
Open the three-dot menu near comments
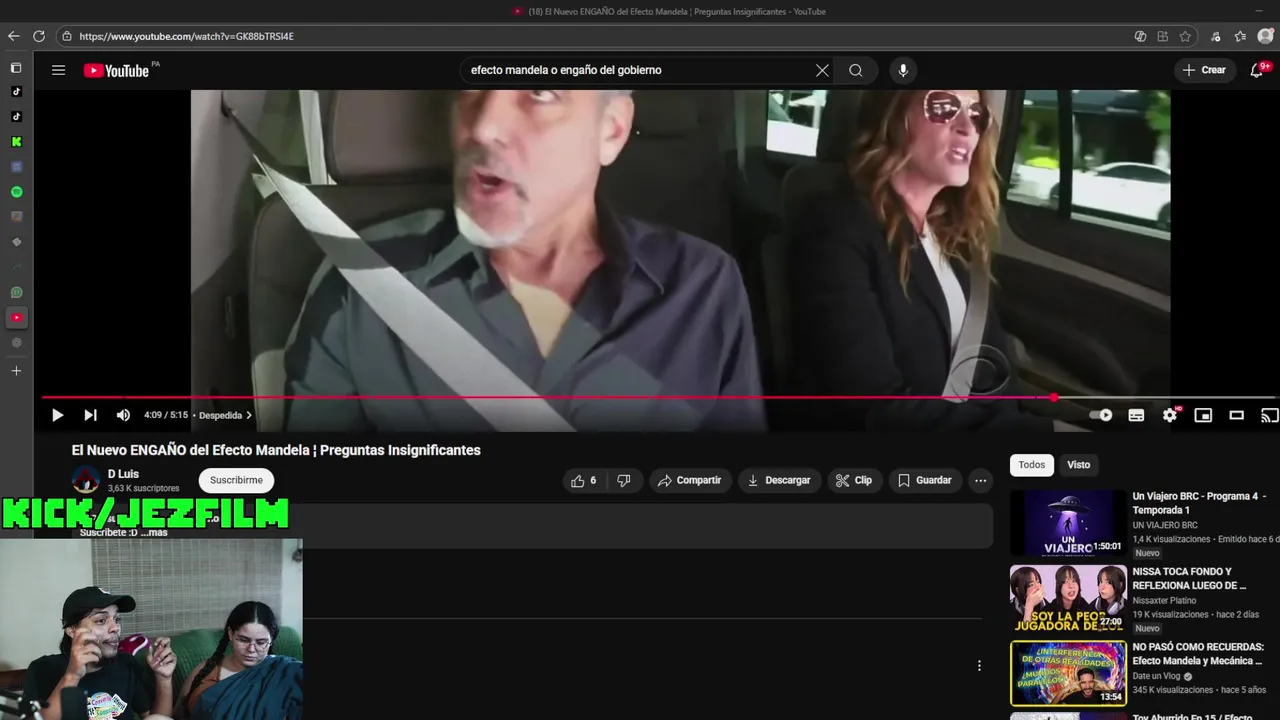(x=979, y=666)
